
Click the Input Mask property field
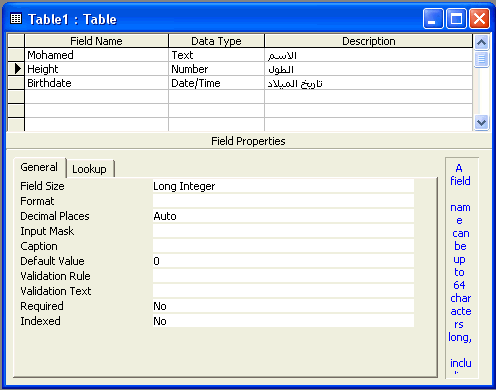[283, 231]
